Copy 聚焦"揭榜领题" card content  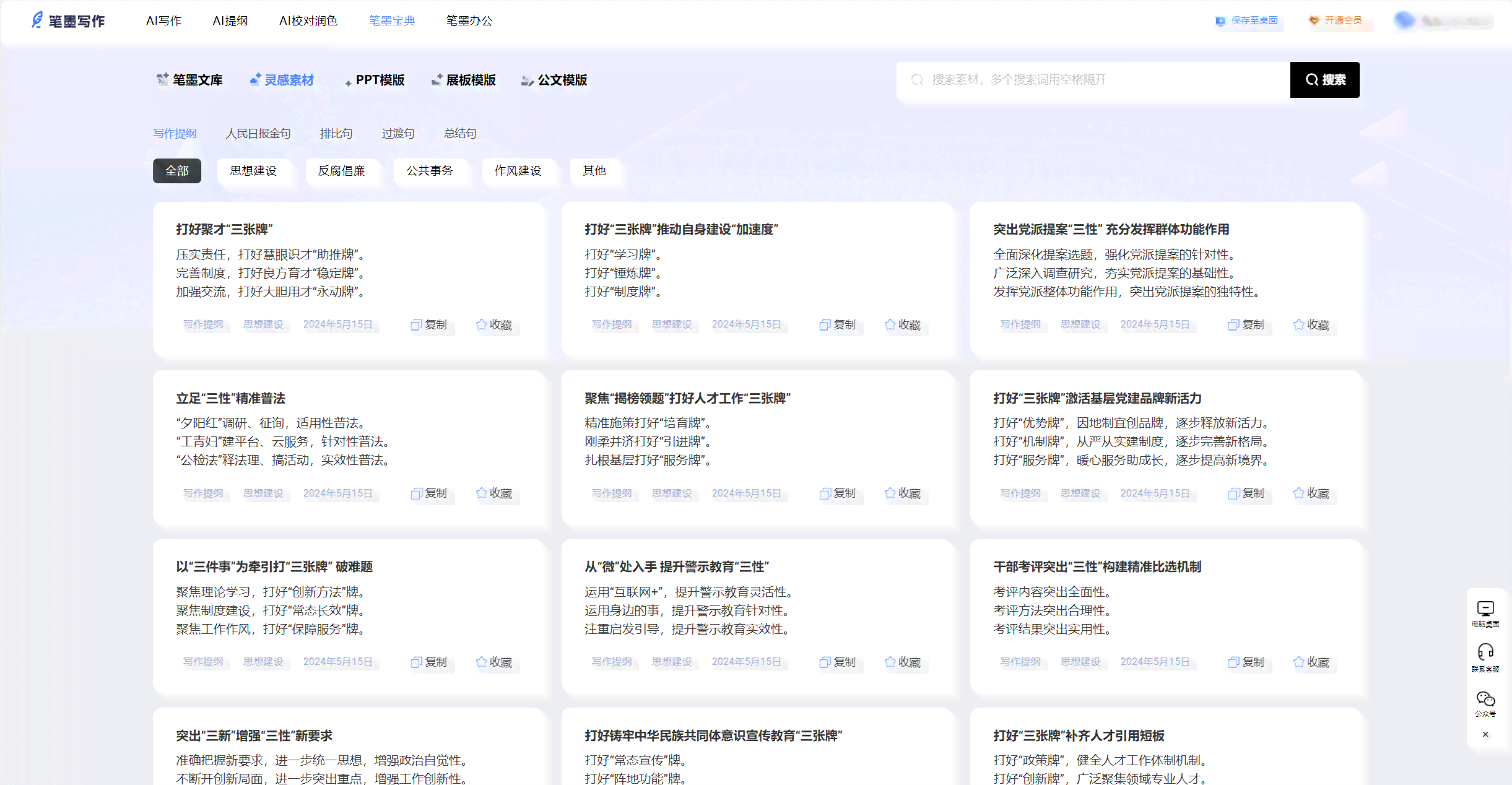(x=838, y=493)
